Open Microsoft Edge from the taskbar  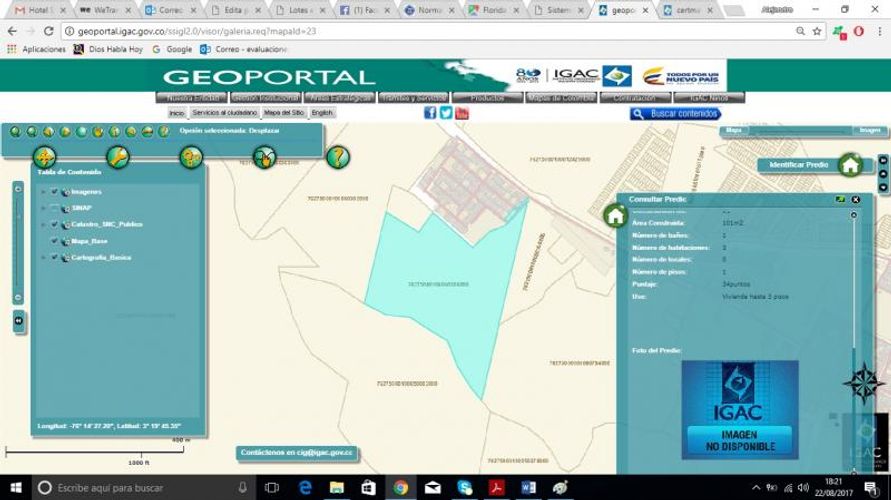coord(305,488)
